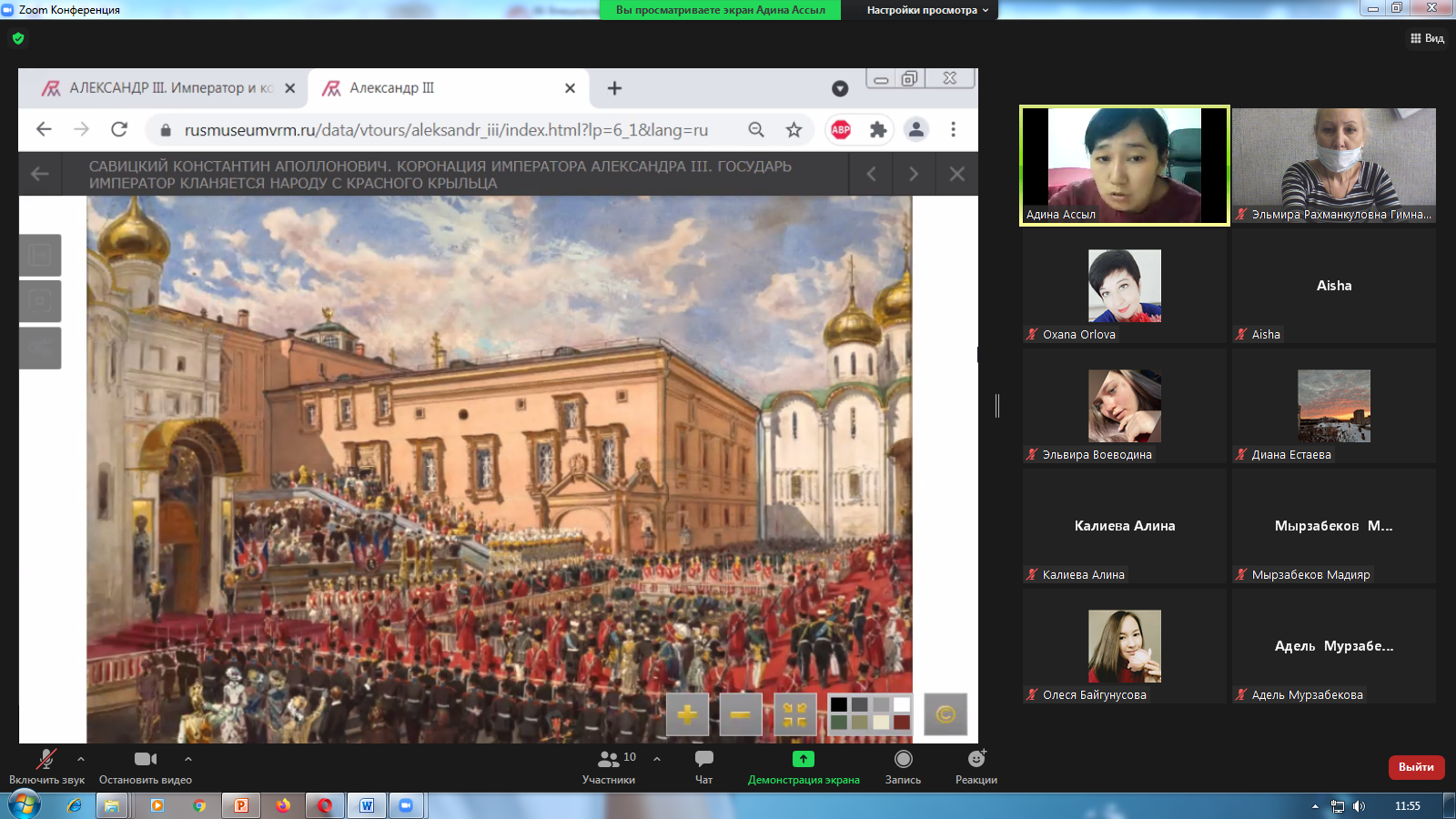The width and height of the screenshot is (1456, 819).
Task: Switch to the 'Александр III' tab
Action: point(449,88)
